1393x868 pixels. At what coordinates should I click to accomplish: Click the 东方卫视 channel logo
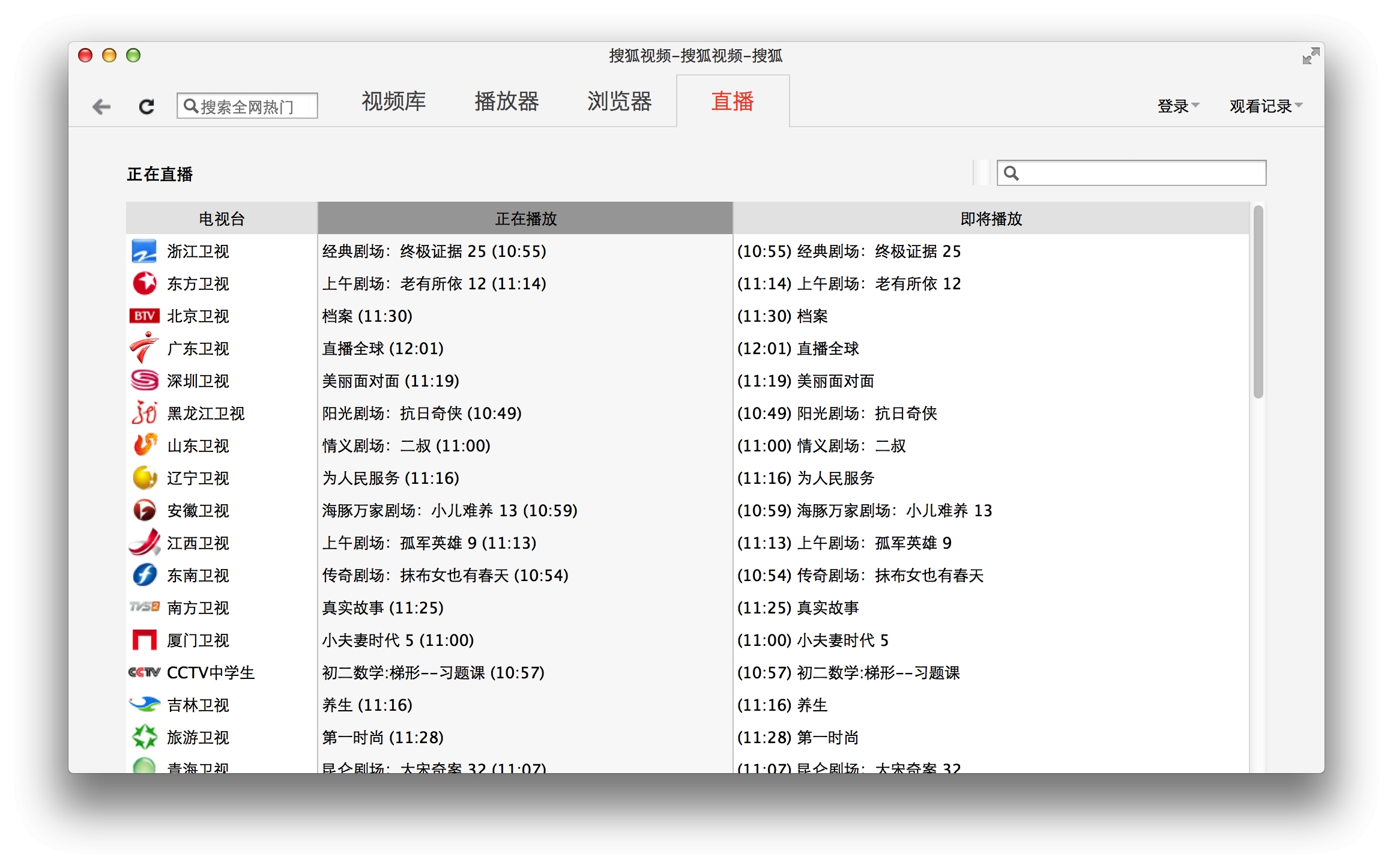click(144, 284)
